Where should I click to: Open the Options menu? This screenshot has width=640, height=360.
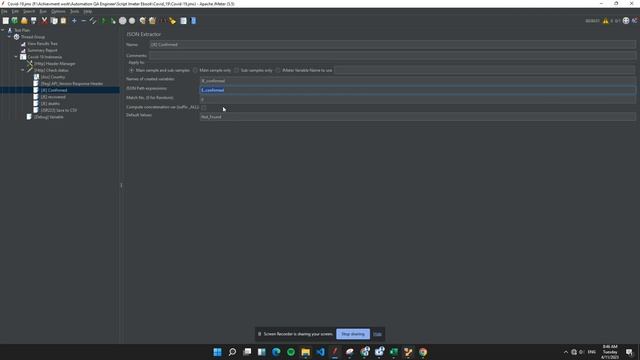pyautogui.click(x=58, y=11)
